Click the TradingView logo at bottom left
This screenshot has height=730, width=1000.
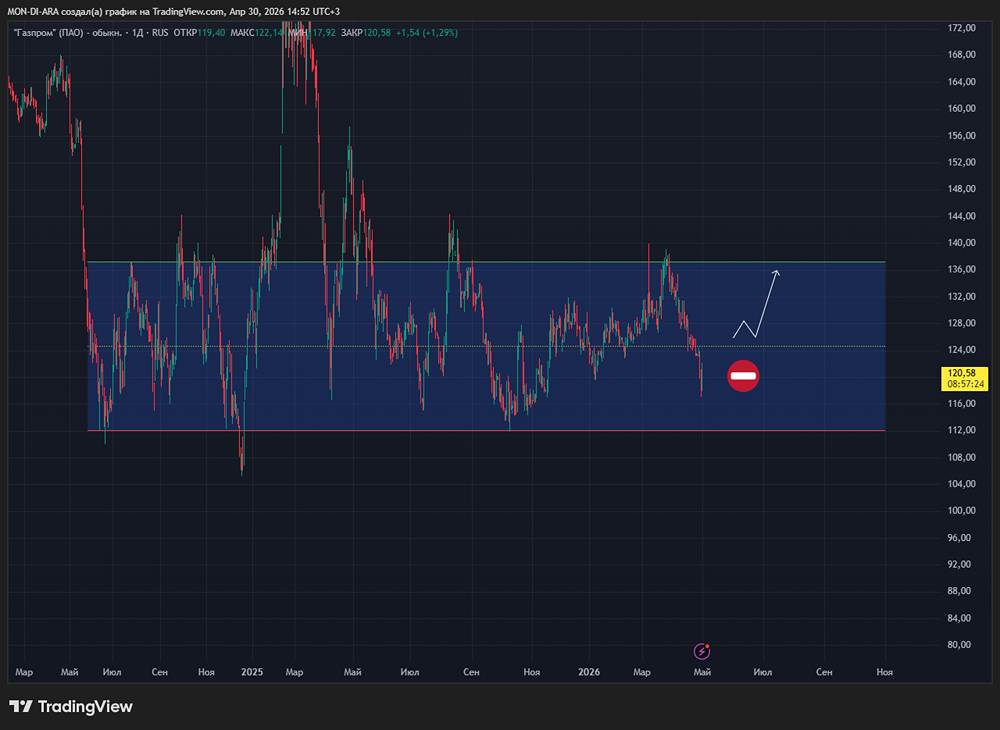(x=71, y=707)
